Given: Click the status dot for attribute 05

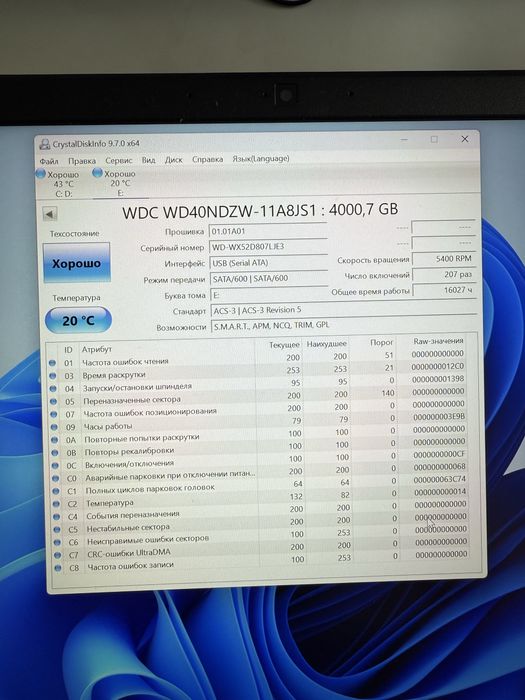Looking at the screenshot, I should (x=54, y=401).
